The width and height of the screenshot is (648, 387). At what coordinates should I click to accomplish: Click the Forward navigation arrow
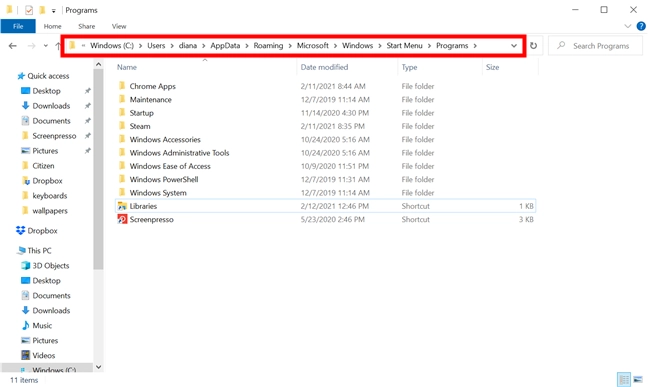[x=31, y=46]
